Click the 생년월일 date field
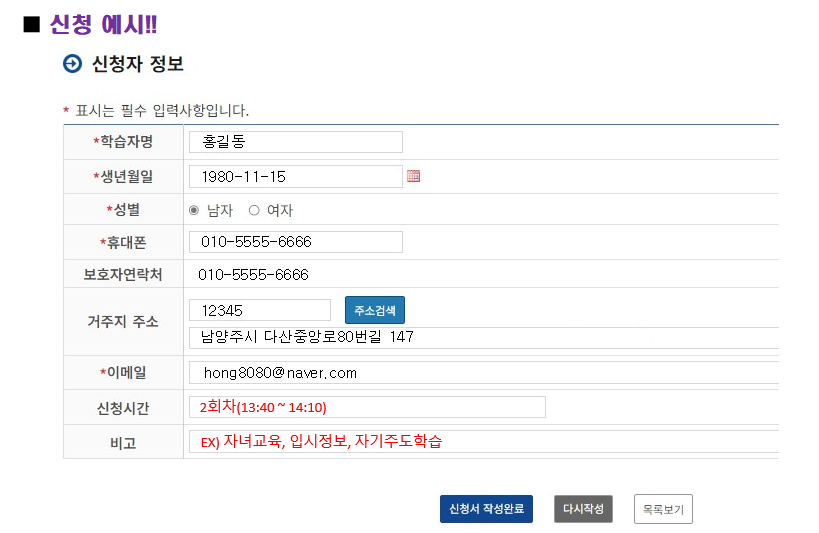 [x=295, y=176]
